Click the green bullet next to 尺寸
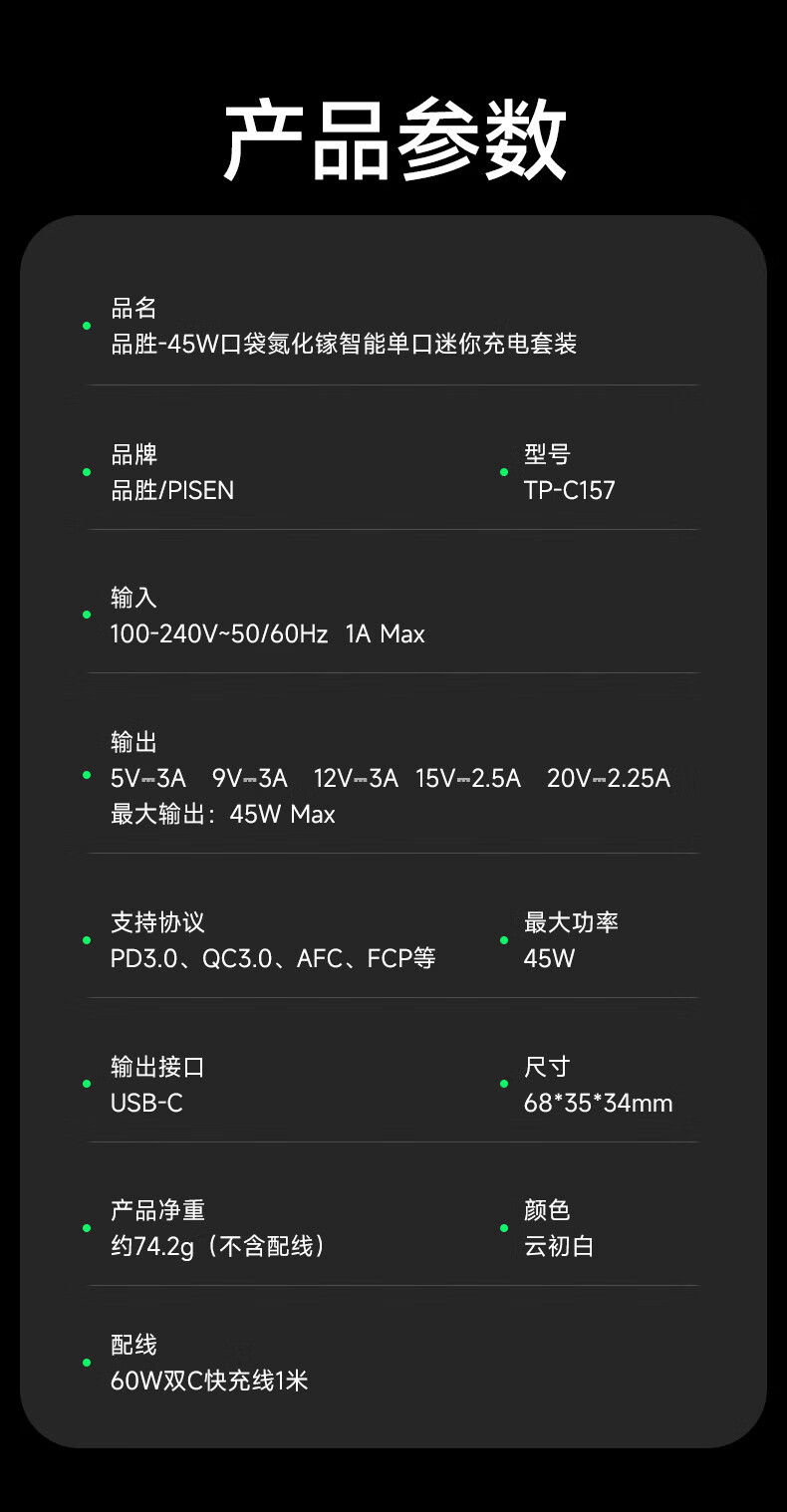This screenshot has height=1512, width=787. pyautogui.click(x=504, y=1084)
